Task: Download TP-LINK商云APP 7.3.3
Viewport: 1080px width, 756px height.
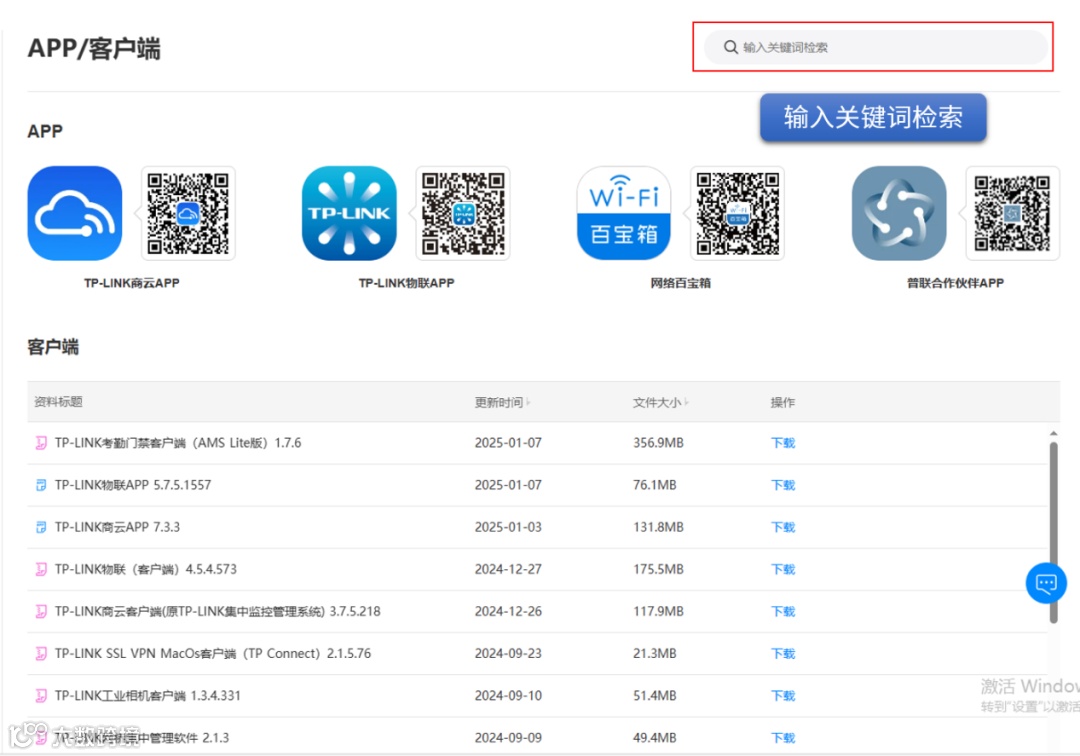Action: click(782, 527)
